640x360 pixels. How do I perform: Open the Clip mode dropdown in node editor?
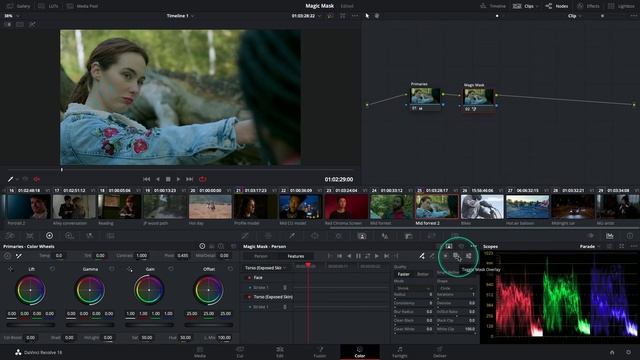(574, 16)
